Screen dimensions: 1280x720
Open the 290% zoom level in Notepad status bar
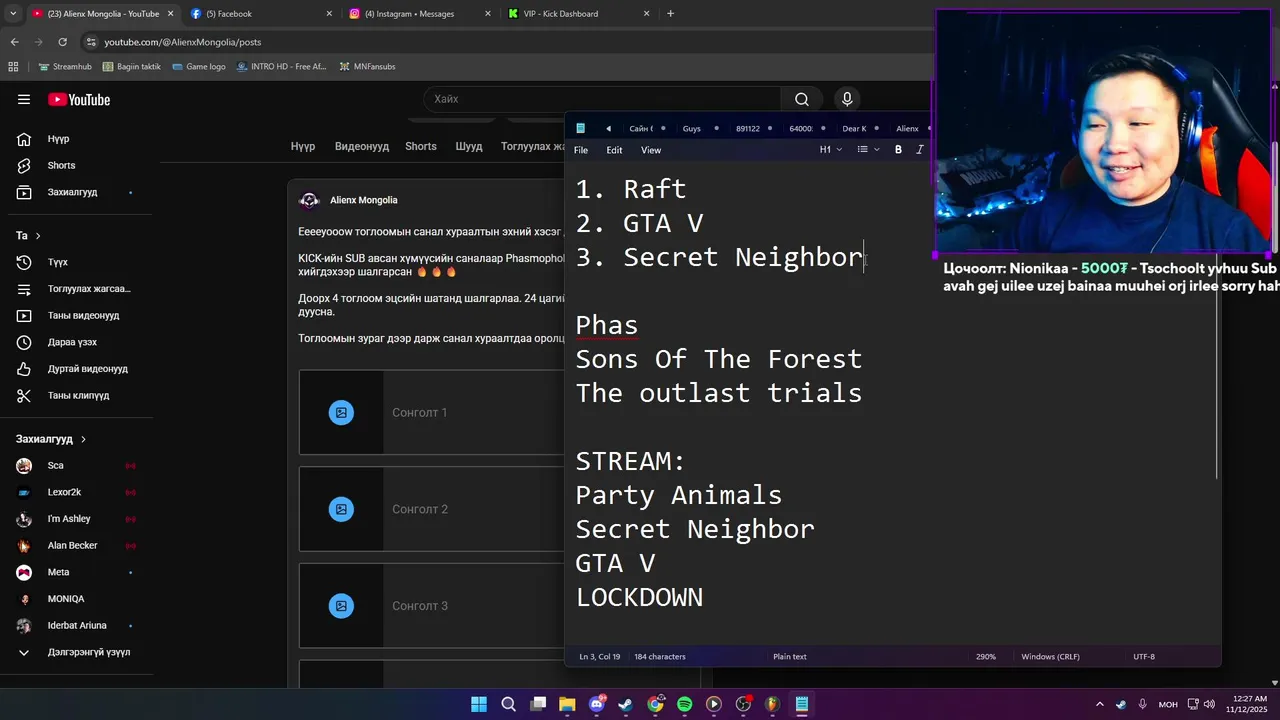986,657
